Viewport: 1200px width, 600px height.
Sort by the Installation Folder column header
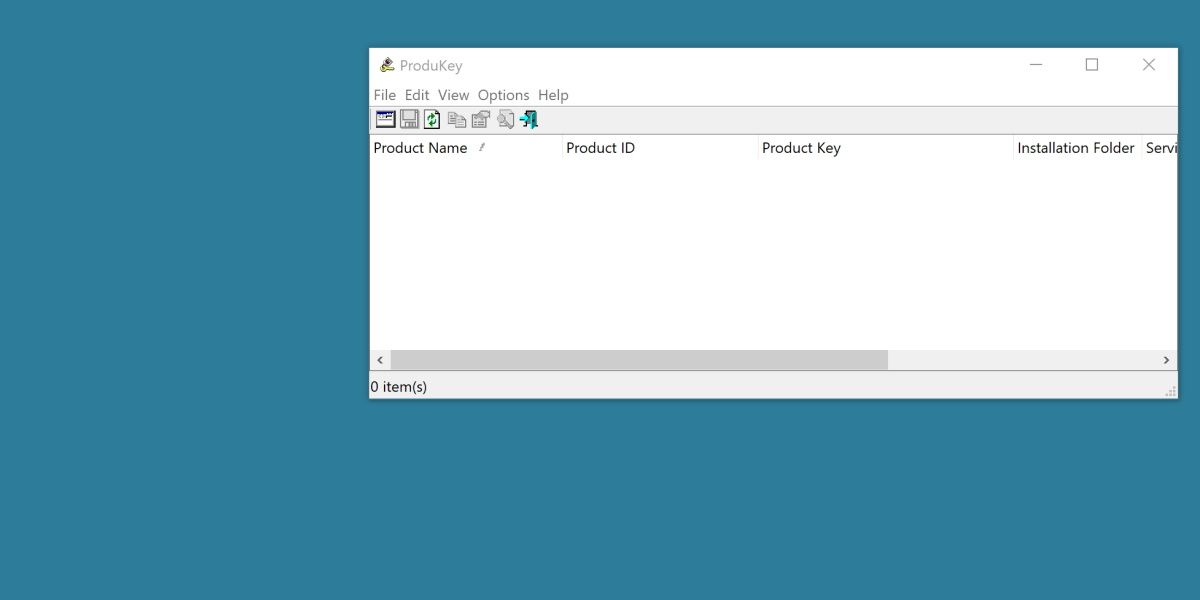[1077, 148]
